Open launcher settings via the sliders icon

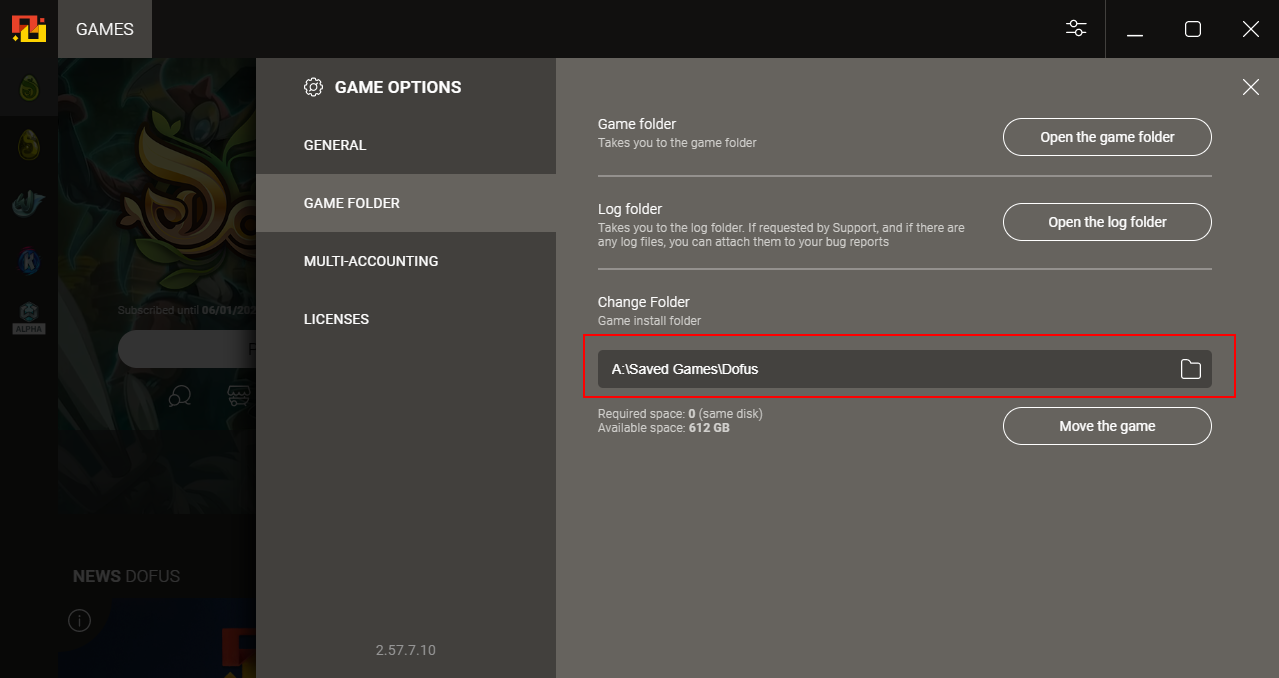(x=1076, y=29)
